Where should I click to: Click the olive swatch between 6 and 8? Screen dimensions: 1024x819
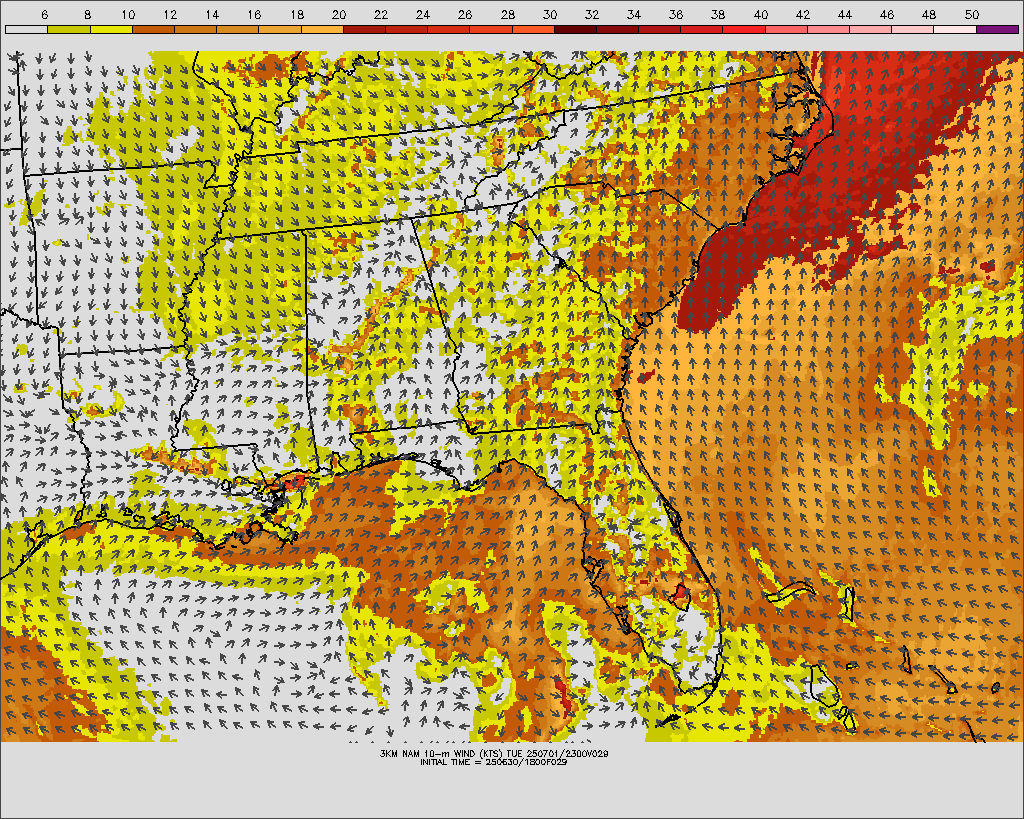pyautogui.click(x=69, y=29)
